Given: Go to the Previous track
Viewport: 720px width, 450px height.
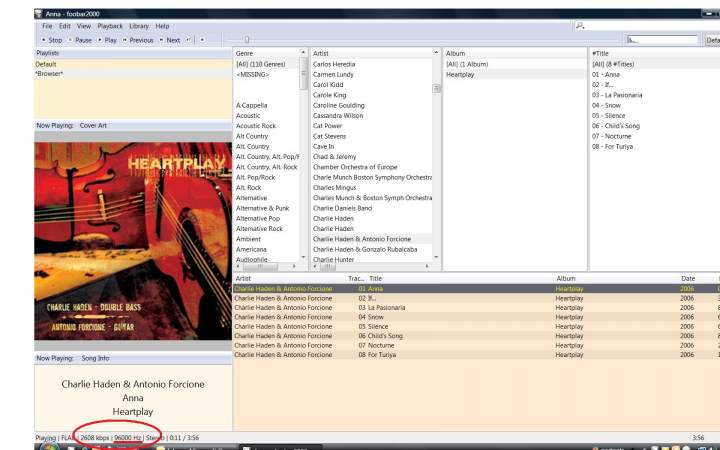Looking at the screenshot, I should click(138, 40).
